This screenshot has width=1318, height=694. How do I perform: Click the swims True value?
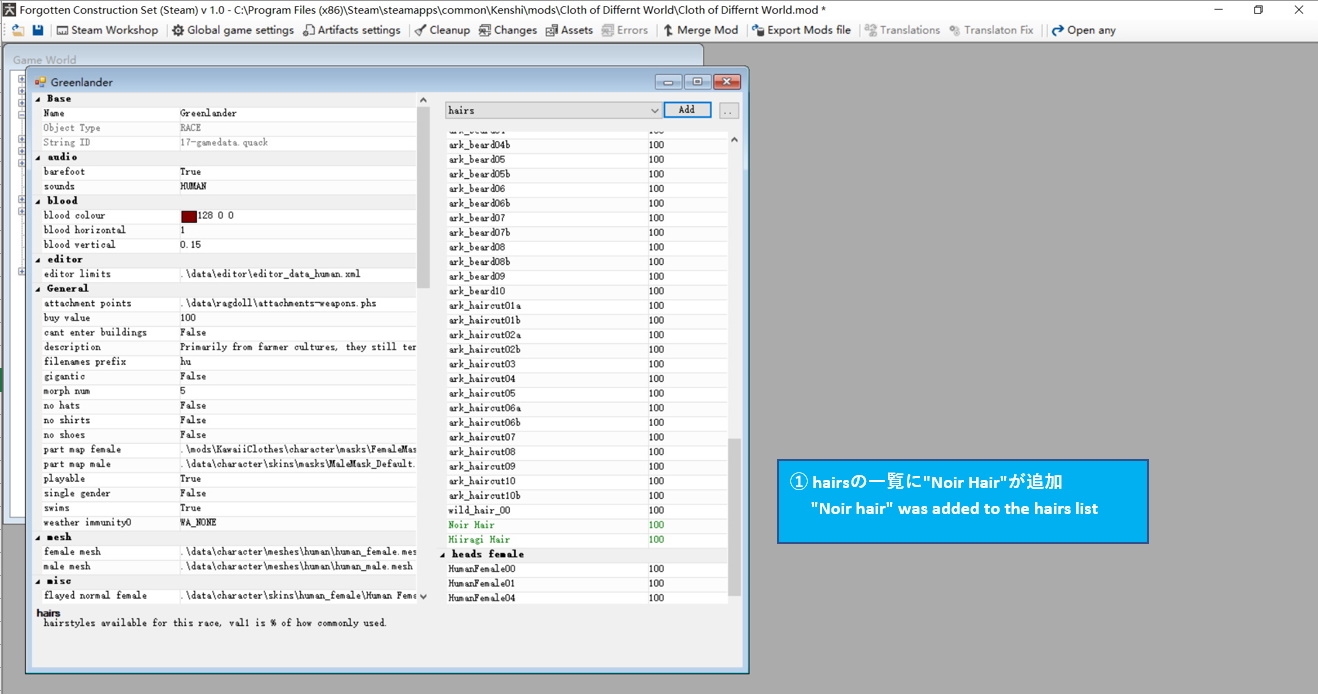pos(190,508)
